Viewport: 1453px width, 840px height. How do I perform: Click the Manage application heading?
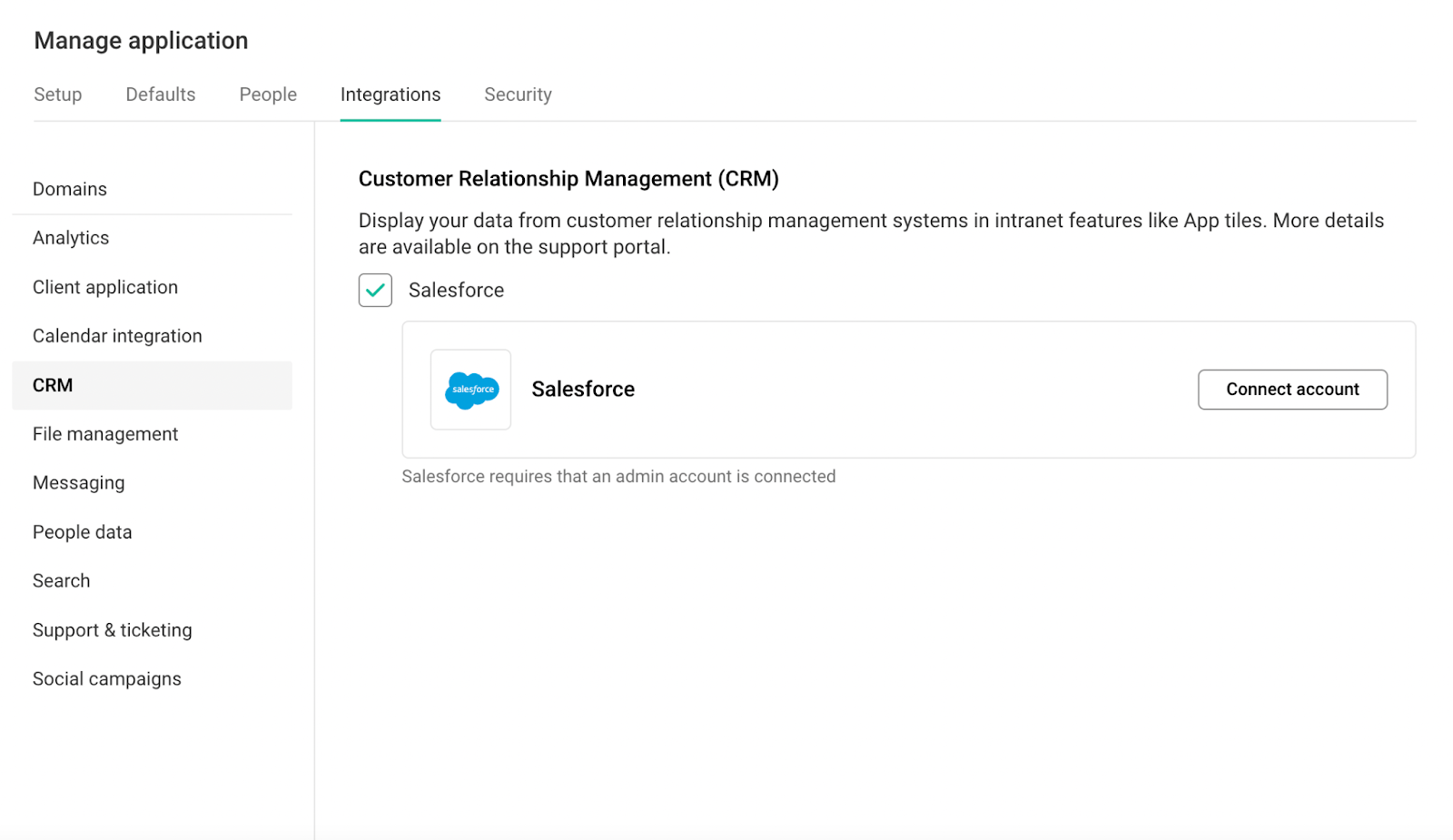coord(141,40)
